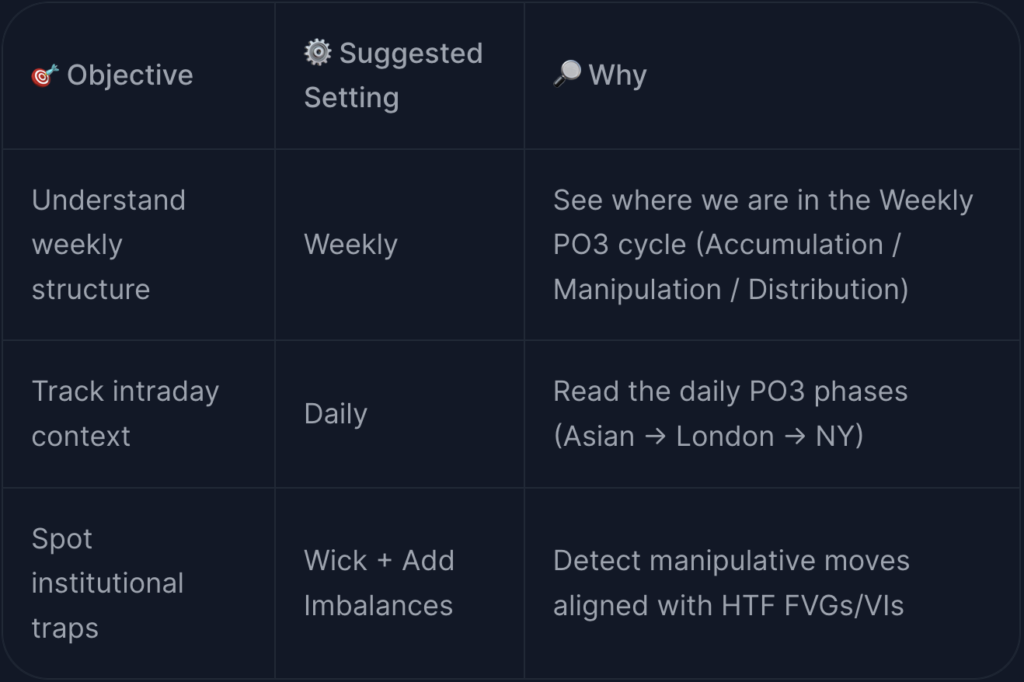Viewport: 1024px width, 682px height.
Task: Select the Suggested Setting column header
Action: [x=393, y=75]
